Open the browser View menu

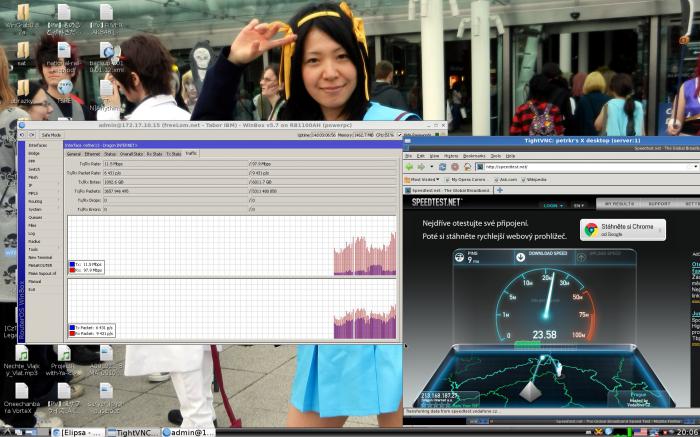click(x=434, y=156)
